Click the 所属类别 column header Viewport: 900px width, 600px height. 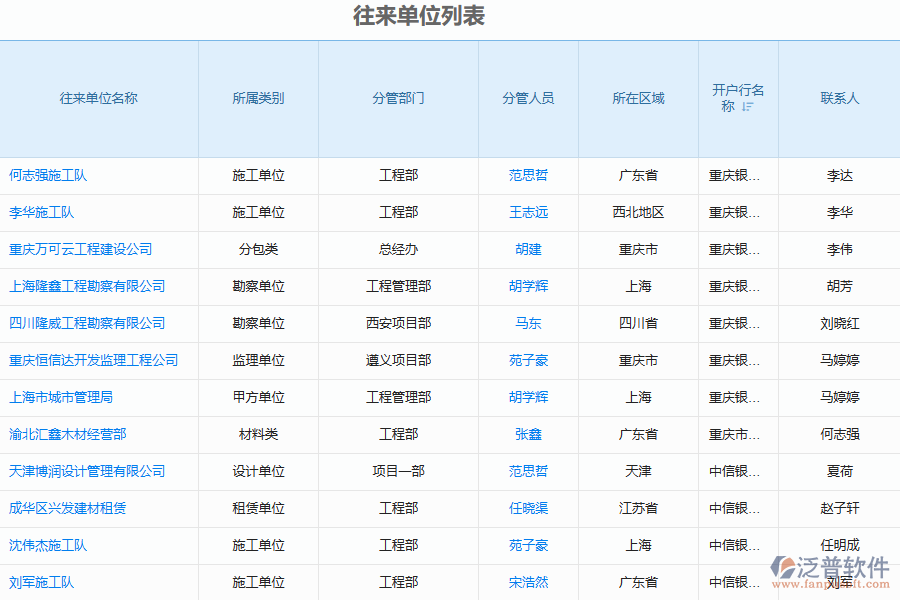258,98
